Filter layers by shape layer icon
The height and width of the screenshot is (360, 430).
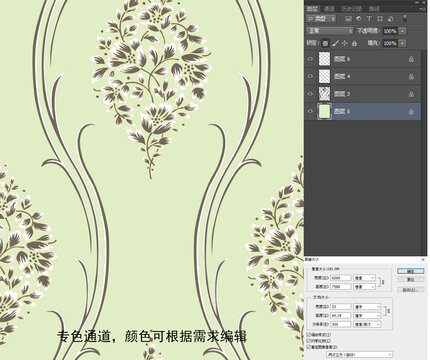[x=380, y=19]
